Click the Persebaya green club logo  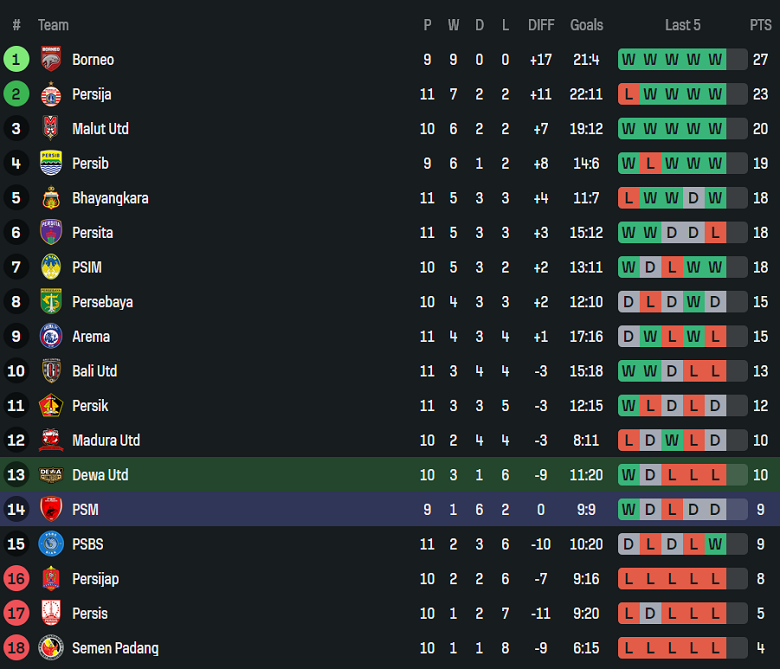(51, 302)
